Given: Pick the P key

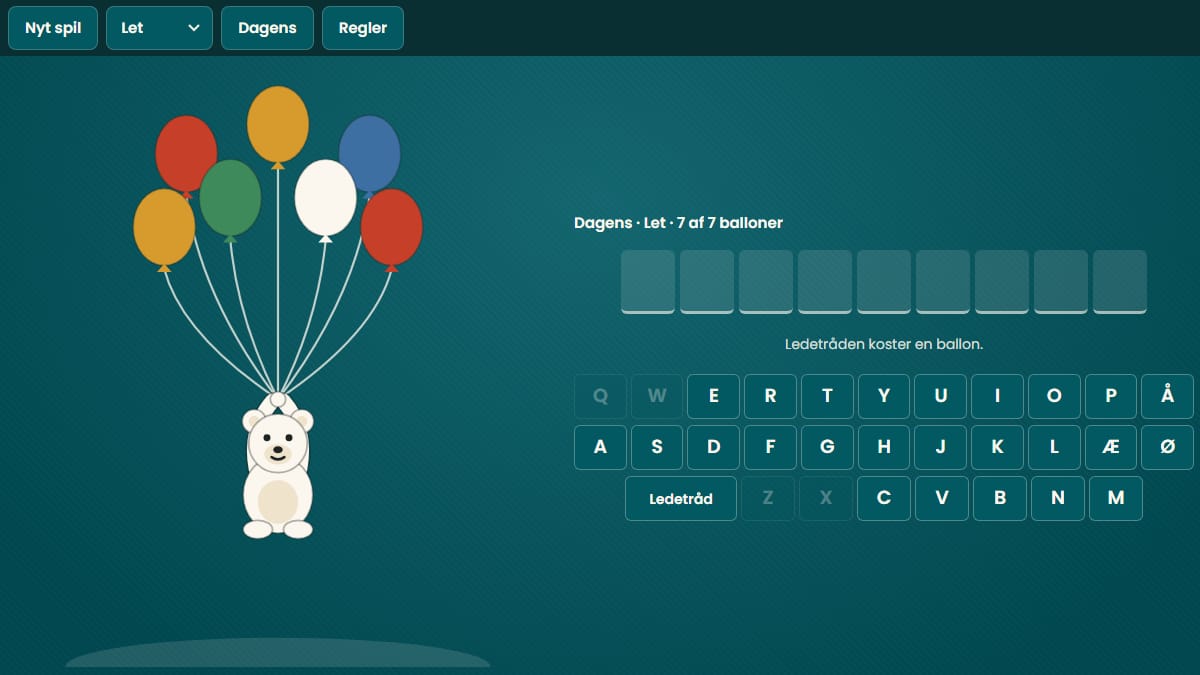Looking at the screenshot, I should (1111, 396).
